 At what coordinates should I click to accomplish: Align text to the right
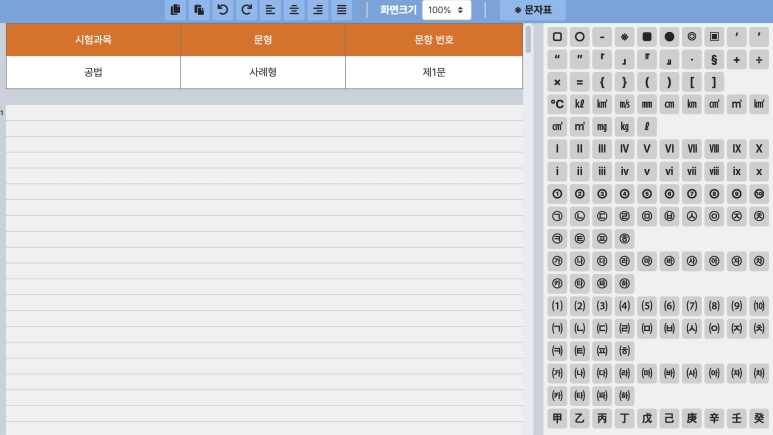click(317, 10)
